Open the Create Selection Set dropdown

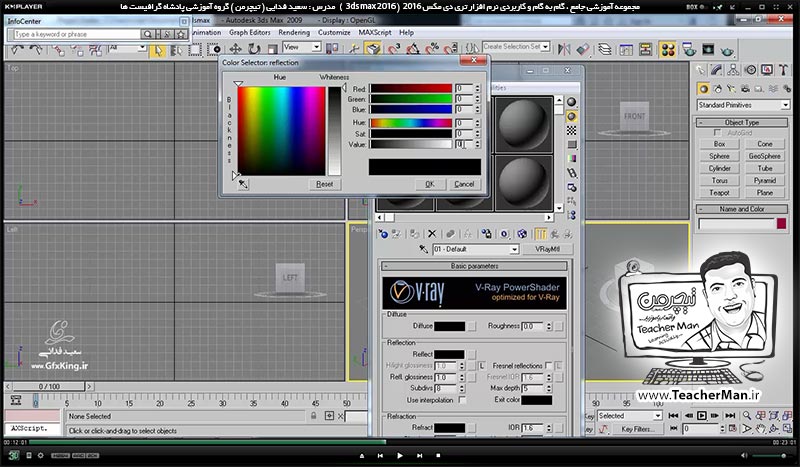tap(516, 46)
